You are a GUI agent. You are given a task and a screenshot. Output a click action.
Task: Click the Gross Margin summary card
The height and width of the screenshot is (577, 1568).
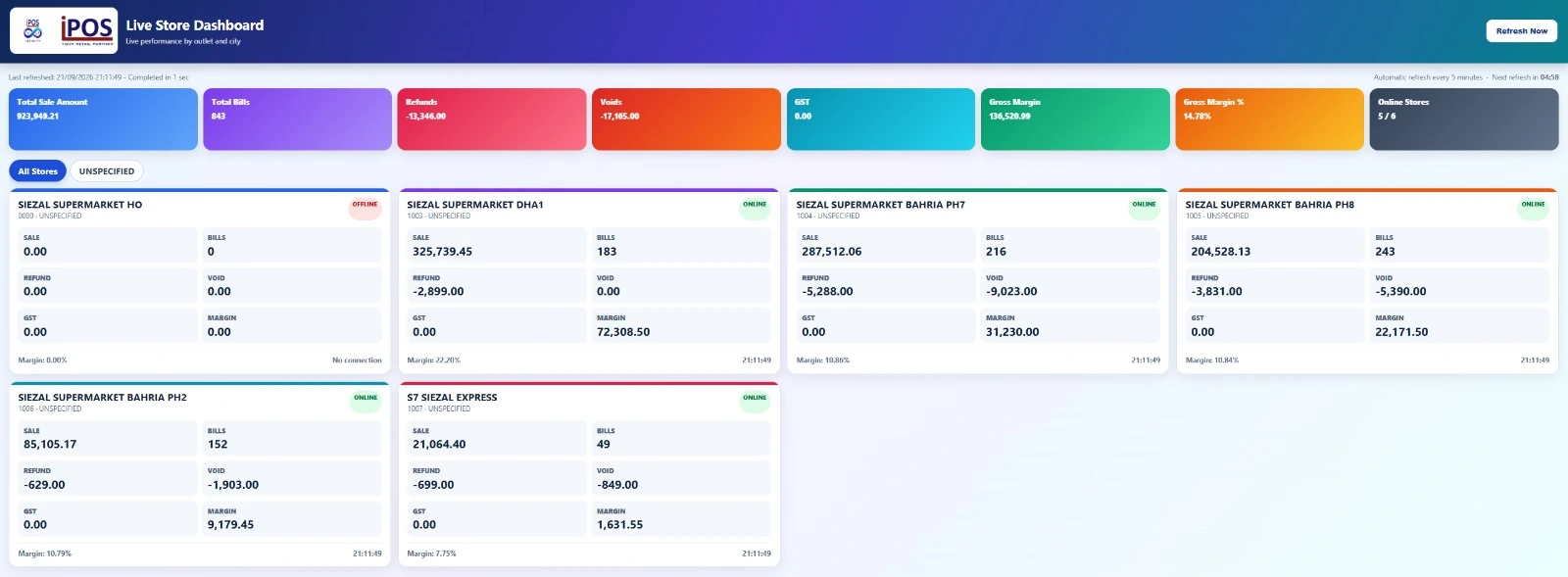(x=1075, y=120)
